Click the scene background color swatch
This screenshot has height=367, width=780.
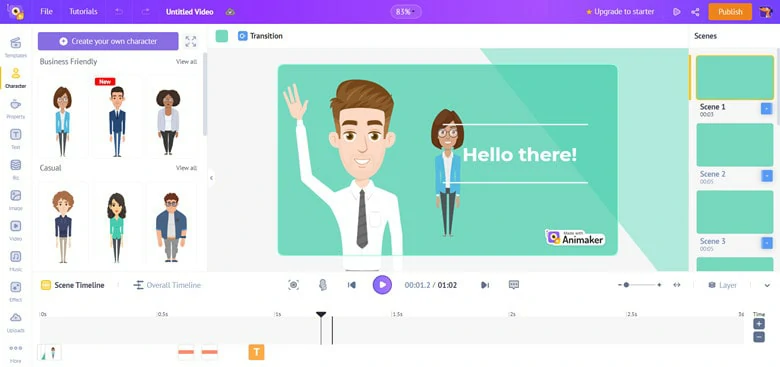pos(222,36)
